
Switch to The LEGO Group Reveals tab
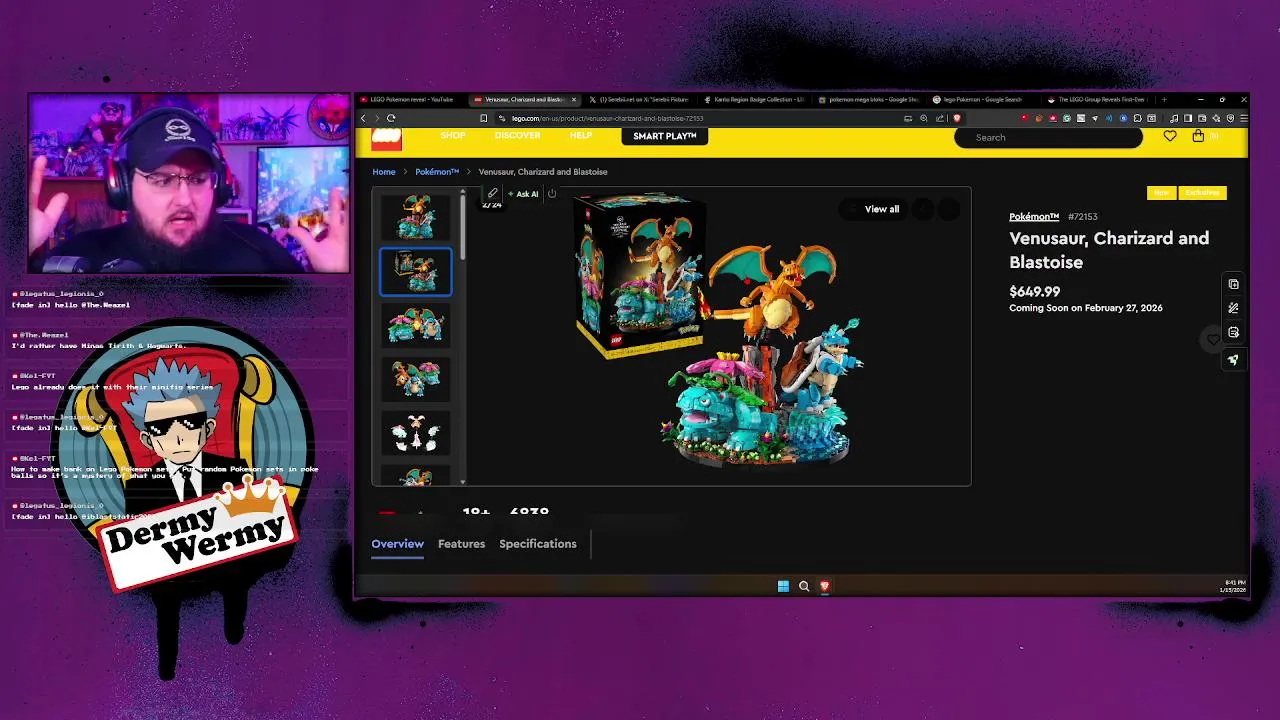1098,100
